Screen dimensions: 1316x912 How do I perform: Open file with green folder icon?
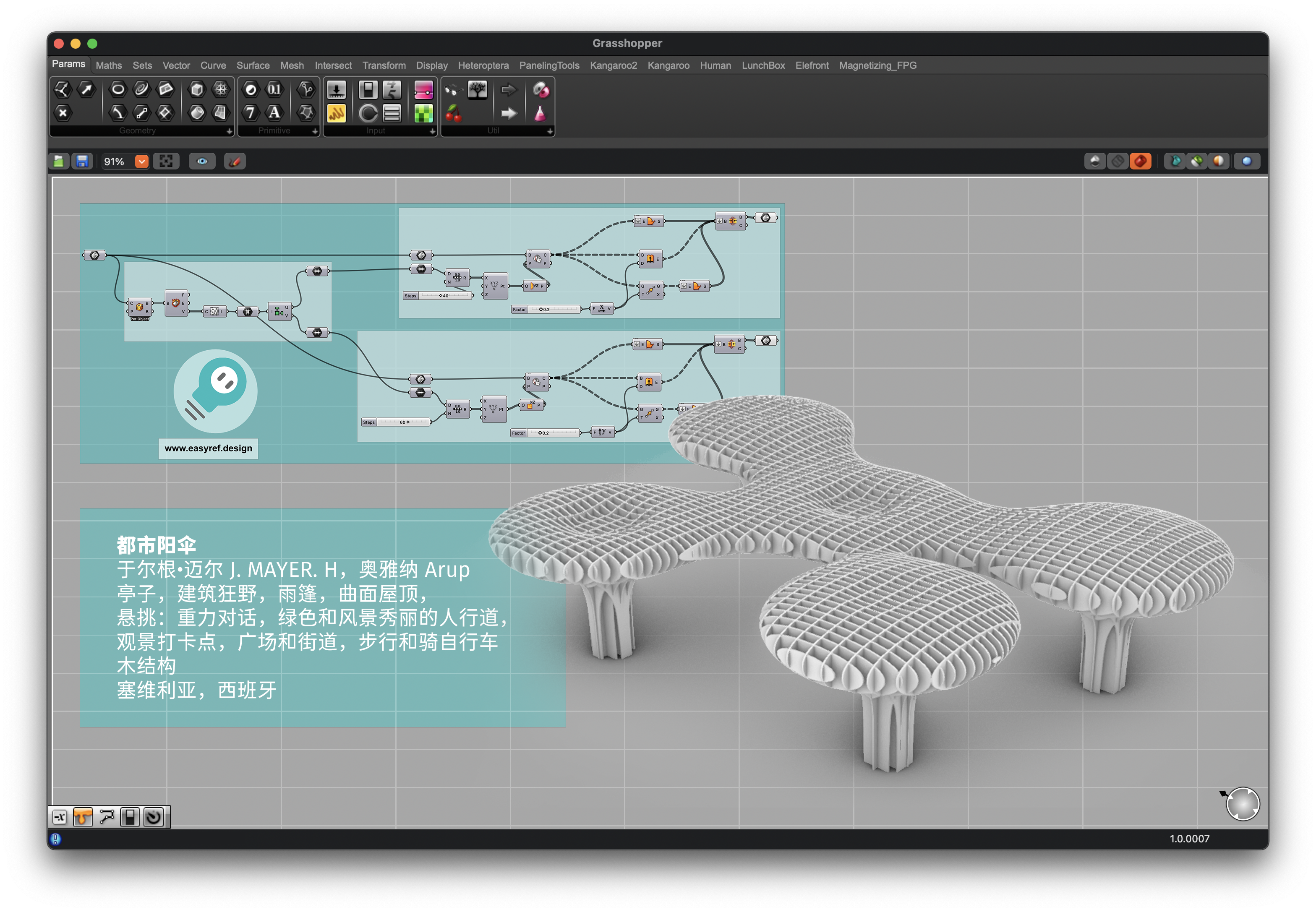(x=59, y=162)
